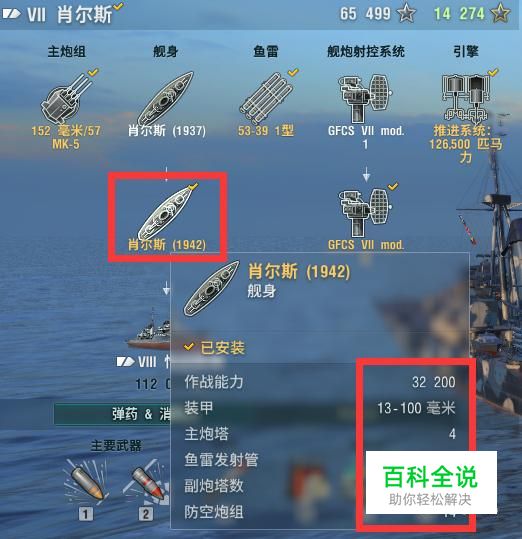
Task: Select the 126,500 horsepower propulsion engine module
Action: click(466, 98)
